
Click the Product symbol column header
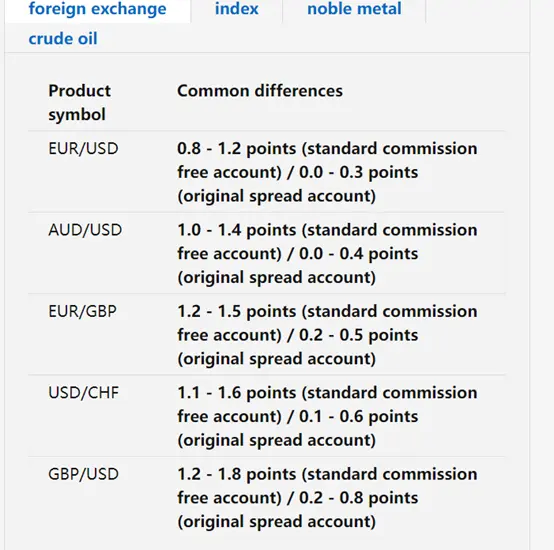(79, 102)
